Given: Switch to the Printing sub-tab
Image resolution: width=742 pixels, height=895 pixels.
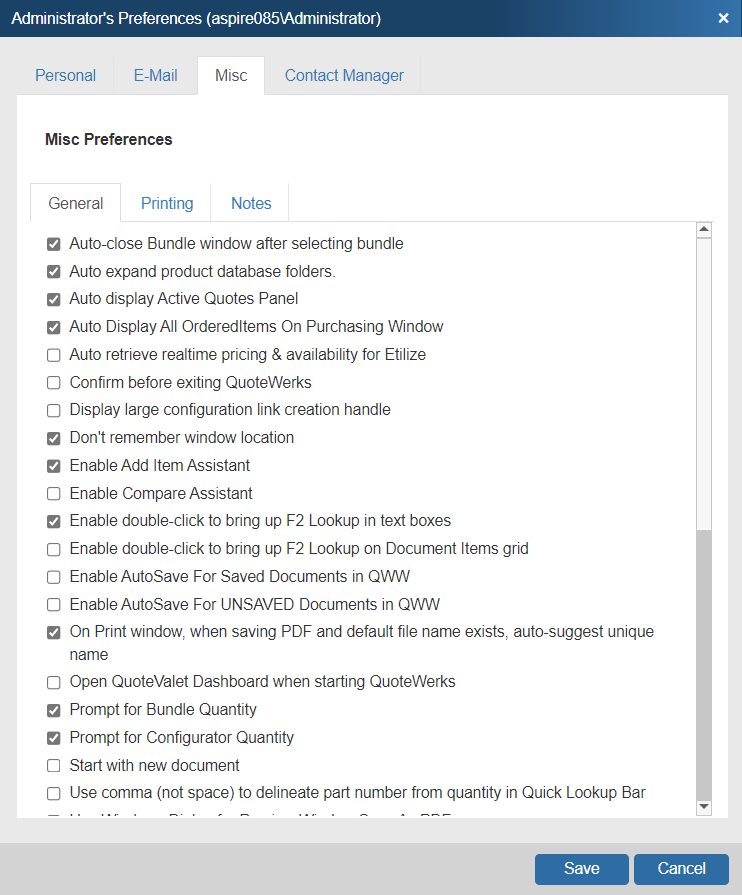Looking at the screenshot, I should click(x=167, y=203).
